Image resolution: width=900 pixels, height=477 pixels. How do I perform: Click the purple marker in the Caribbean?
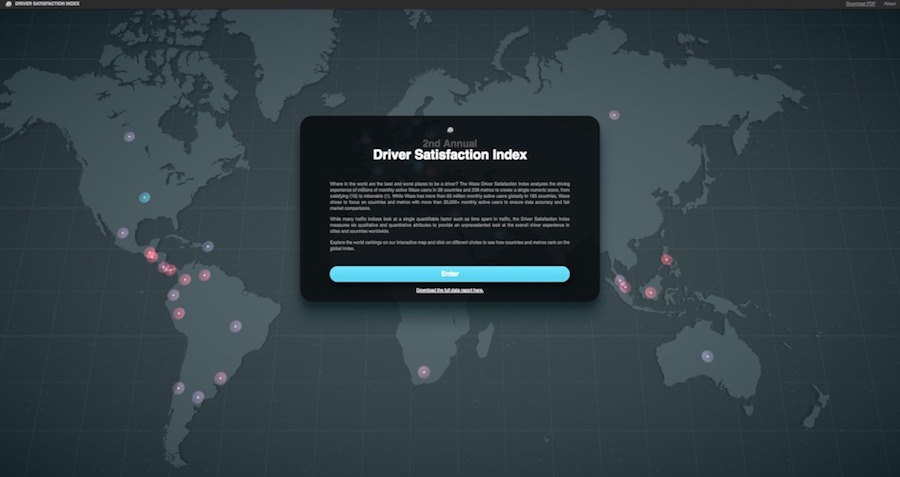[208, 246]
